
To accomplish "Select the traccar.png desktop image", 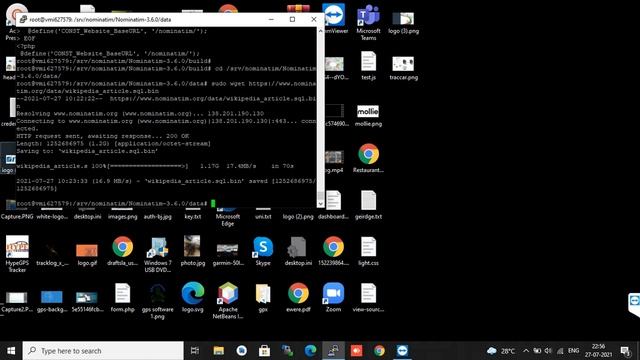I will pos(403,68).
